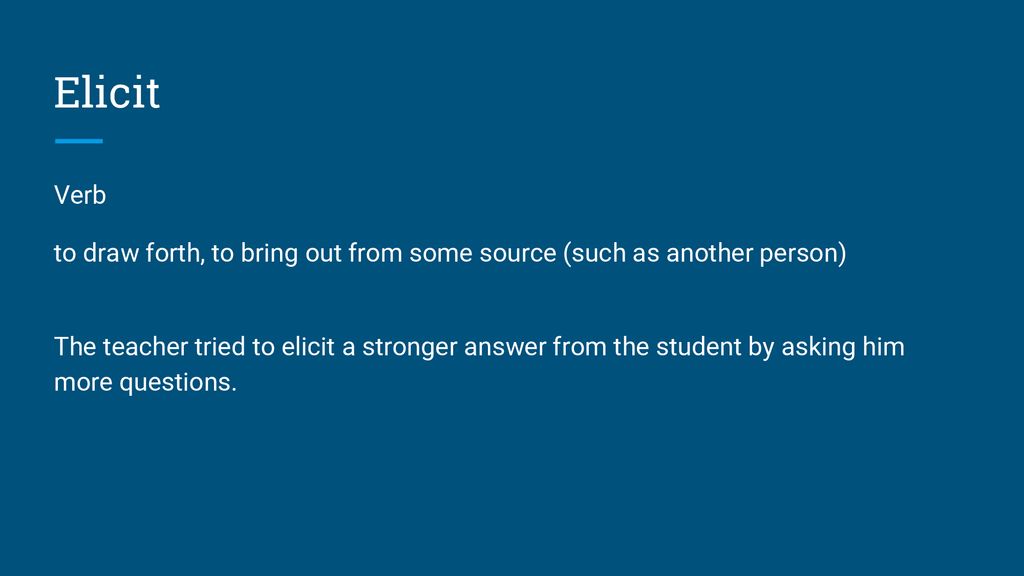Click the word 'stronger' in the example sentence
The image size is (1024, 576).
[409, 348]
